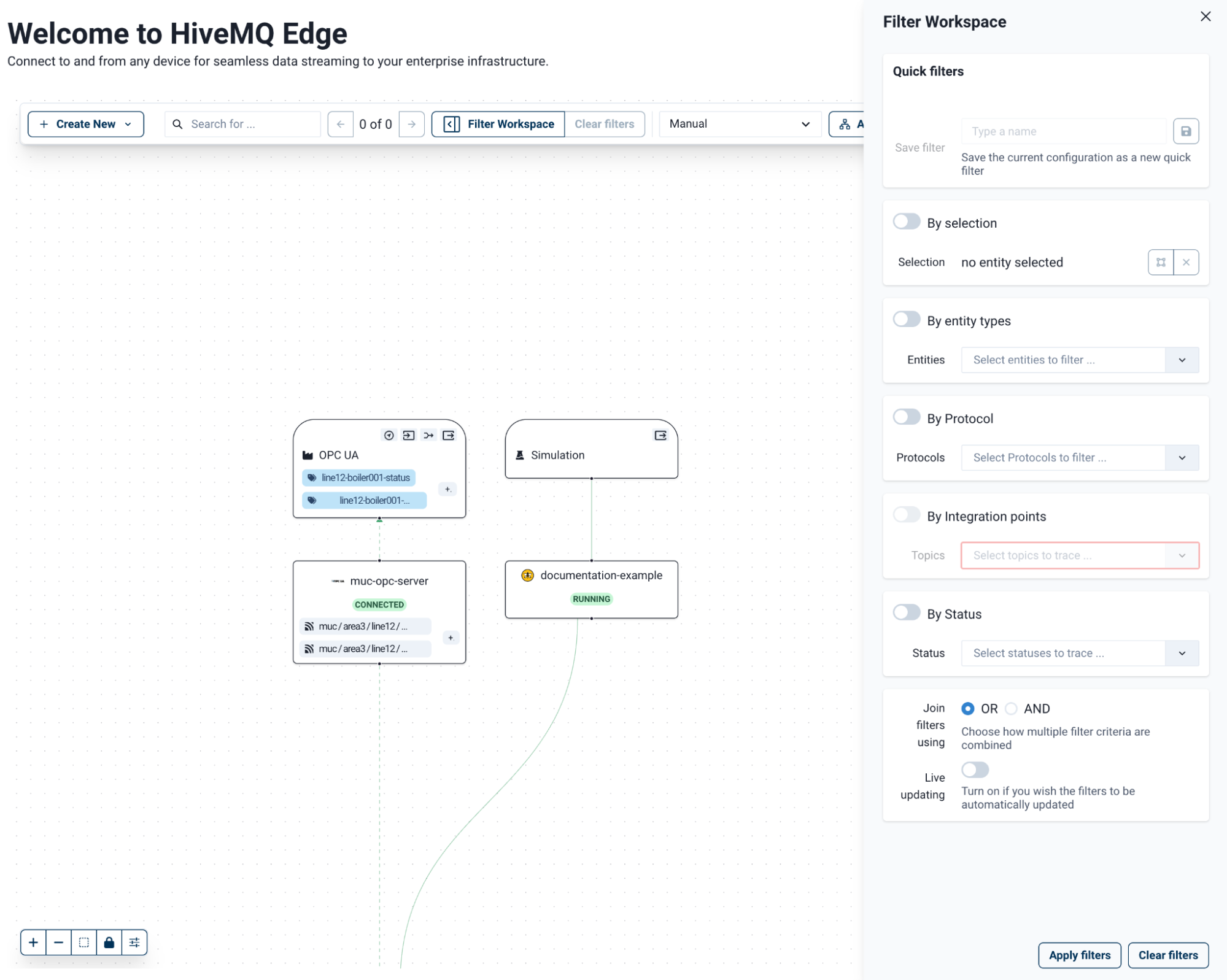Click the clear selection X icon
Viewport: 1227px width, 980px height.
[1186, 262]
